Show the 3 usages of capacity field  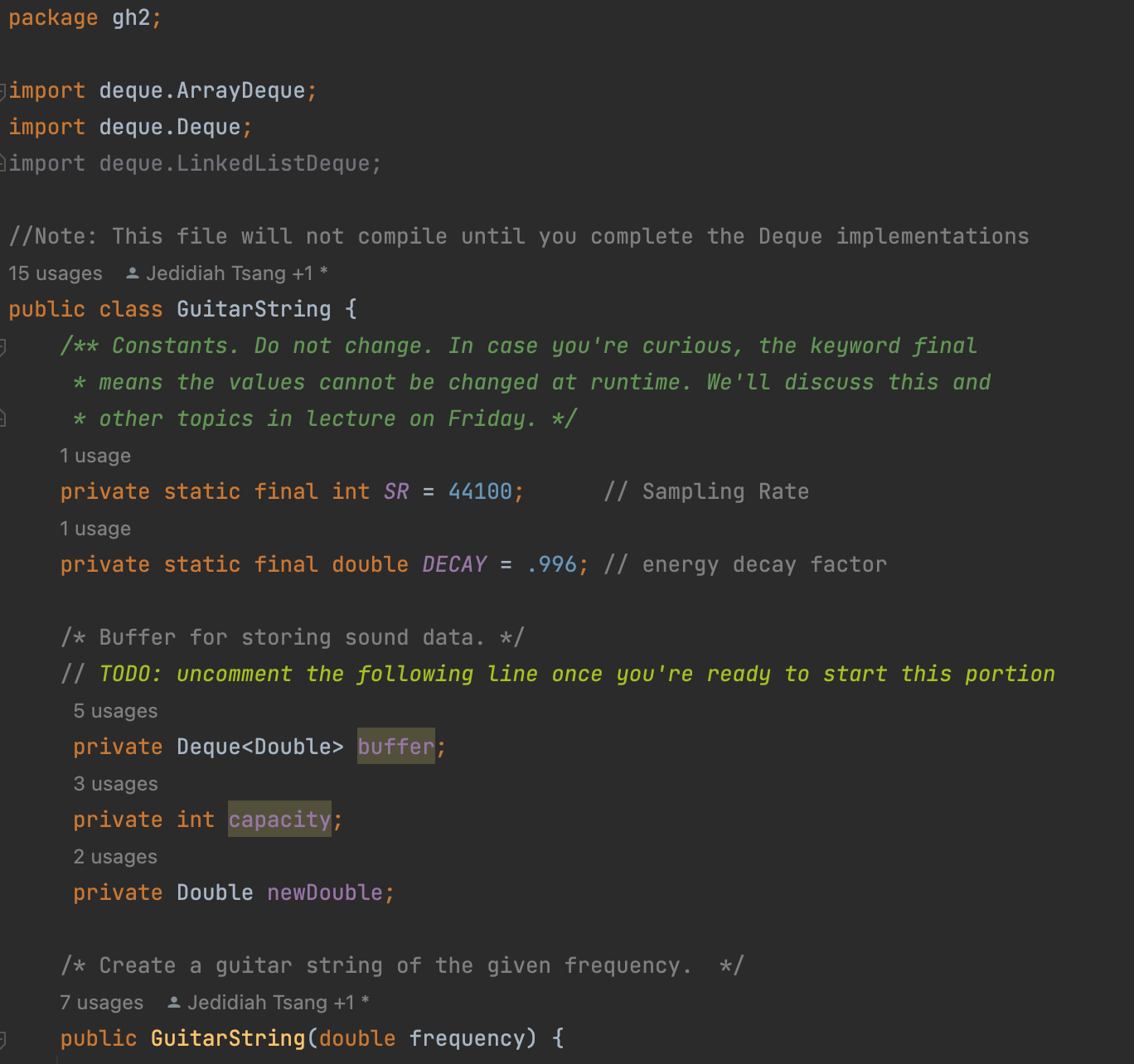pyautogui.click(x=115, y=784)
